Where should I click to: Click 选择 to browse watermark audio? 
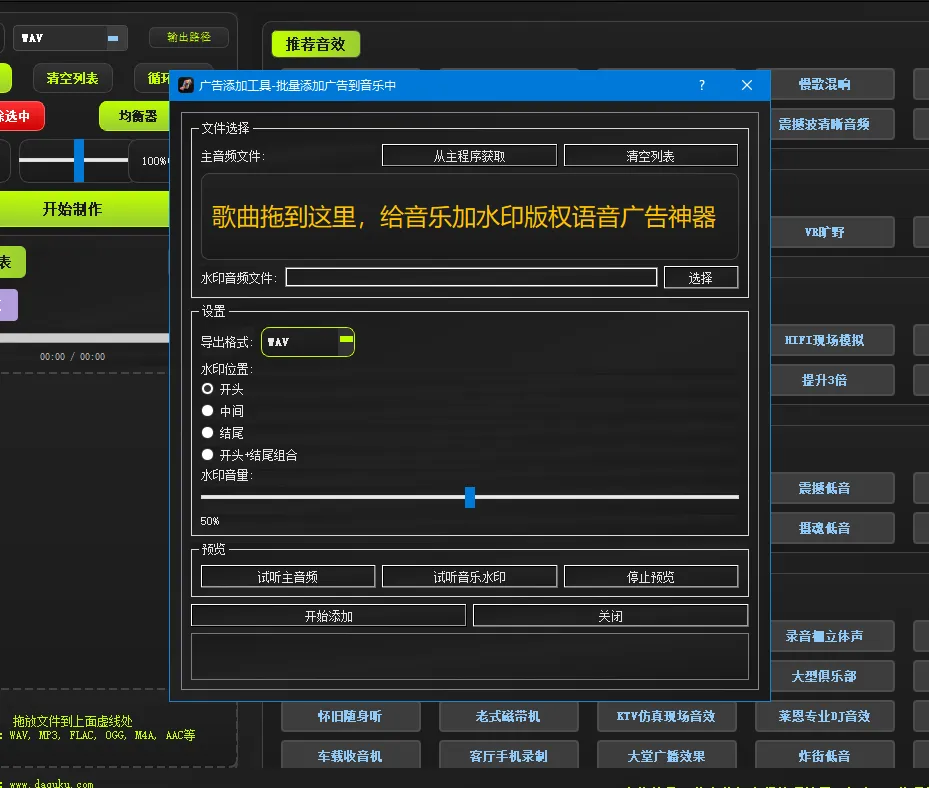tap(701, 277)
